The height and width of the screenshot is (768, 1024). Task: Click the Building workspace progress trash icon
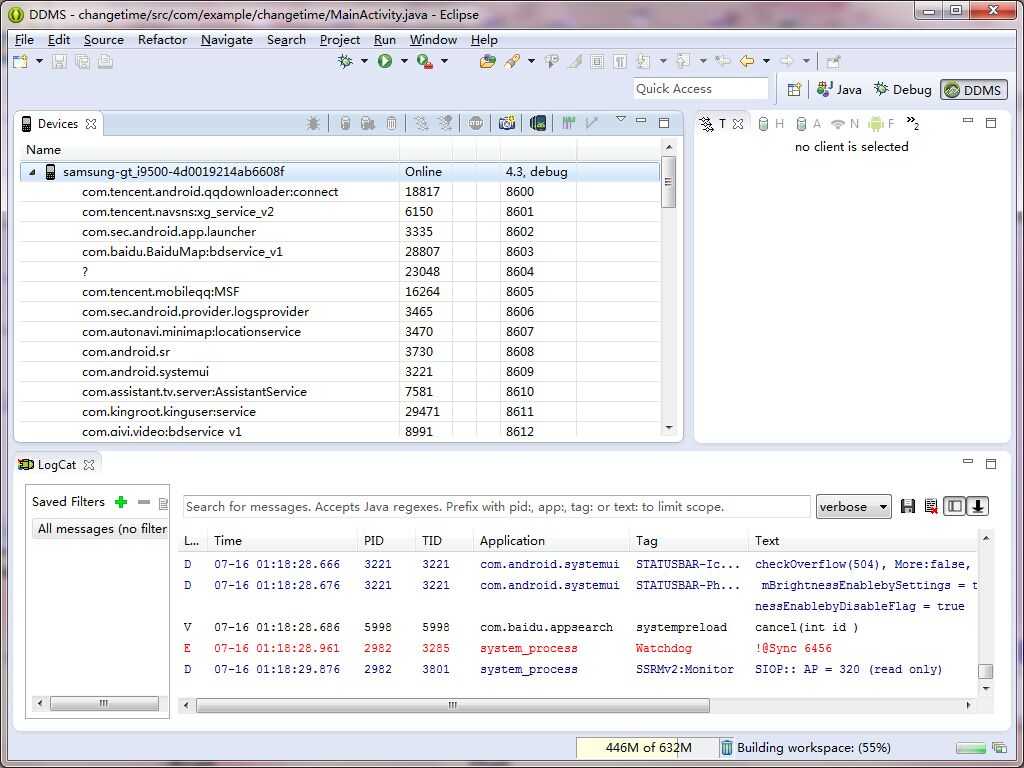(x=726, y=748)
